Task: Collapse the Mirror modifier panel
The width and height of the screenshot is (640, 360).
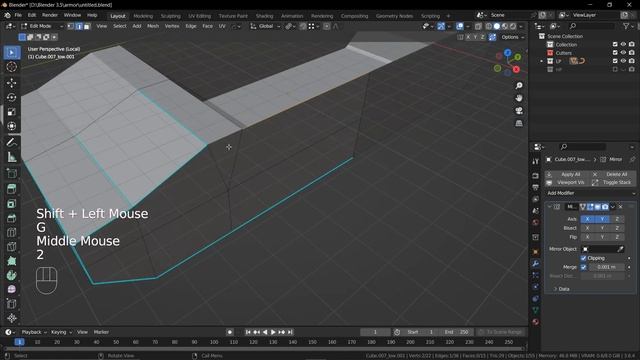Action: (550, 207)
